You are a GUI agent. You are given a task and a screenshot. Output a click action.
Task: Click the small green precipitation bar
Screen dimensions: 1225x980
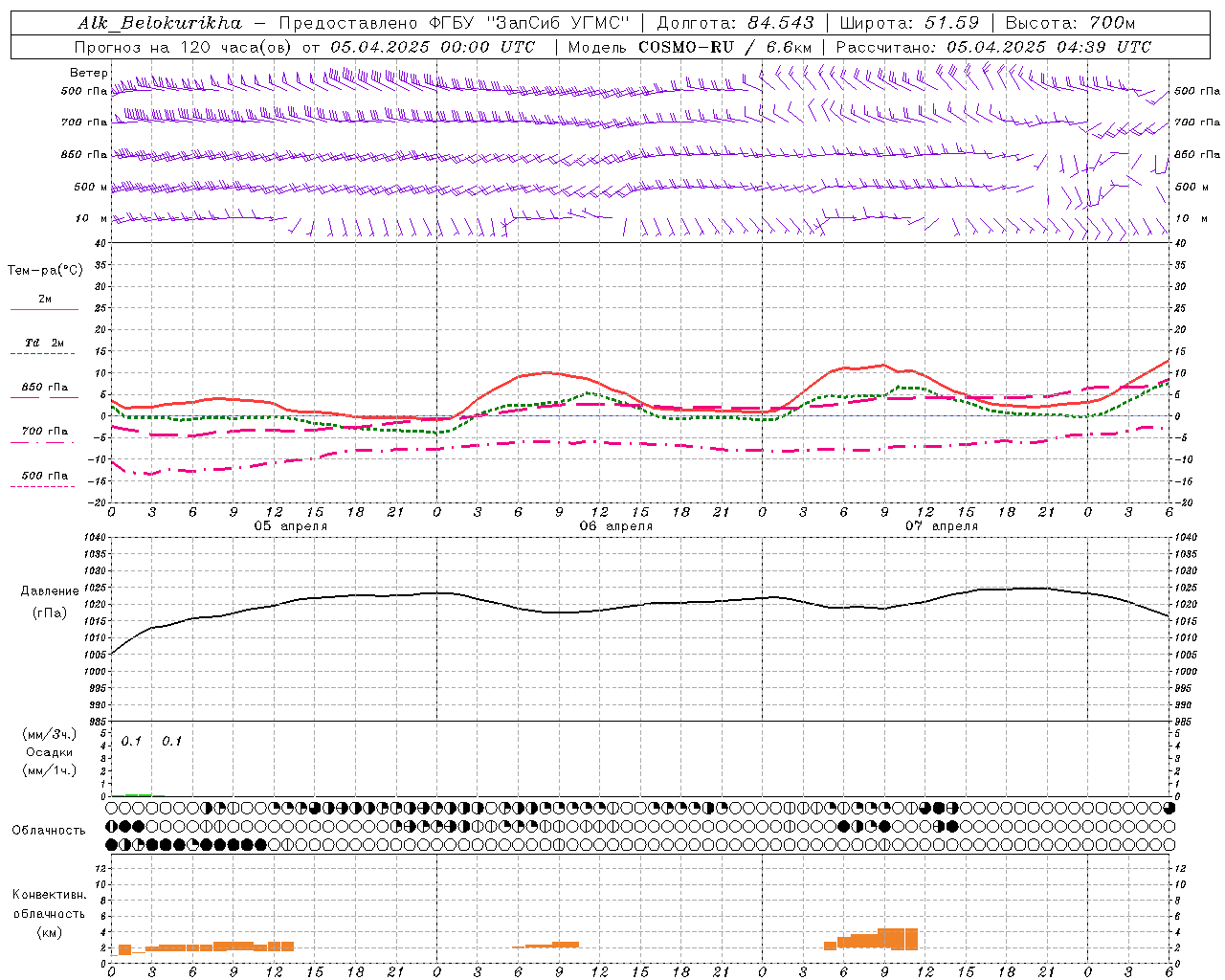pos(138,794)
